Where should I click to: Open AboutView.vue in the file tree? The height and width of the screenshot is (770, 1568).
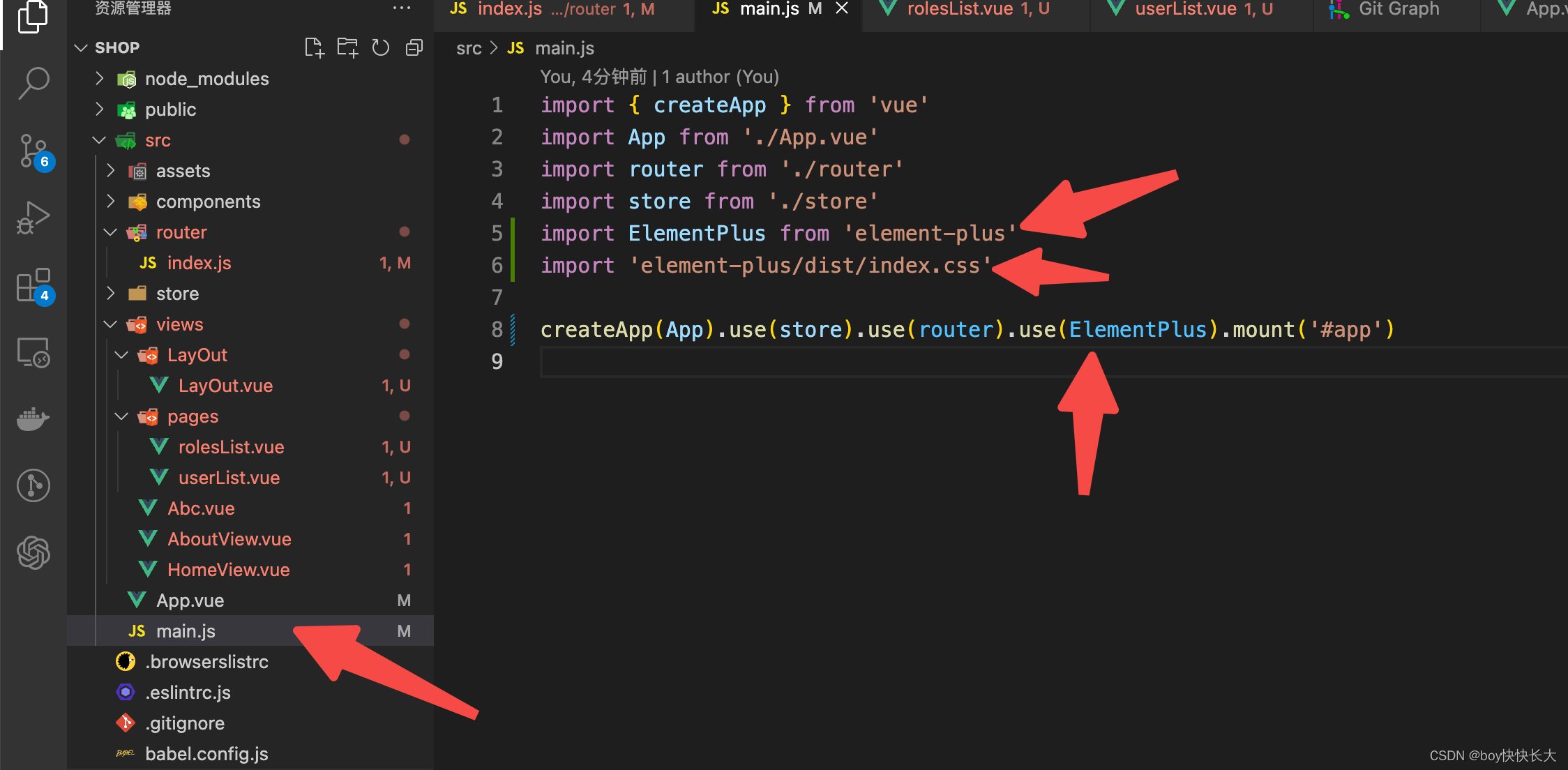[250, 539]
